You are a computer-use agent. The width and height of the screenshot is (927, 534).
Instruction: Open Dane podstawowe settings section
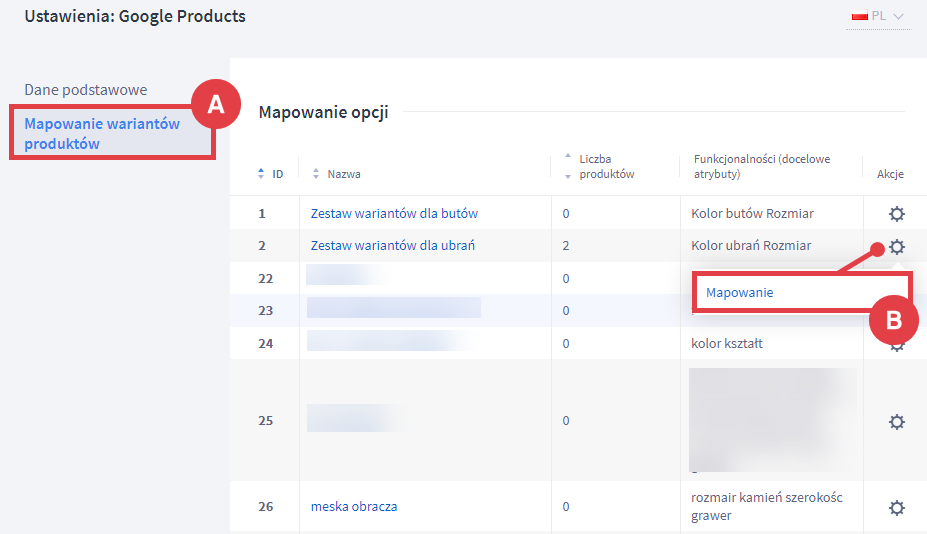point(86,90)
